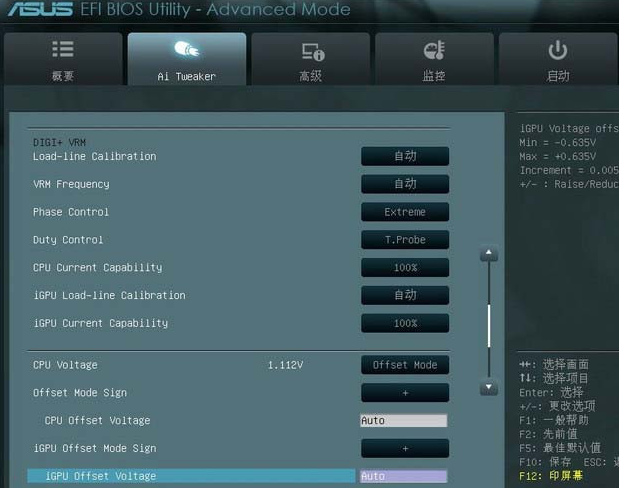619x488 pixels.
Task: Click the ASUS logo
Action: click(x=40, y=9)
